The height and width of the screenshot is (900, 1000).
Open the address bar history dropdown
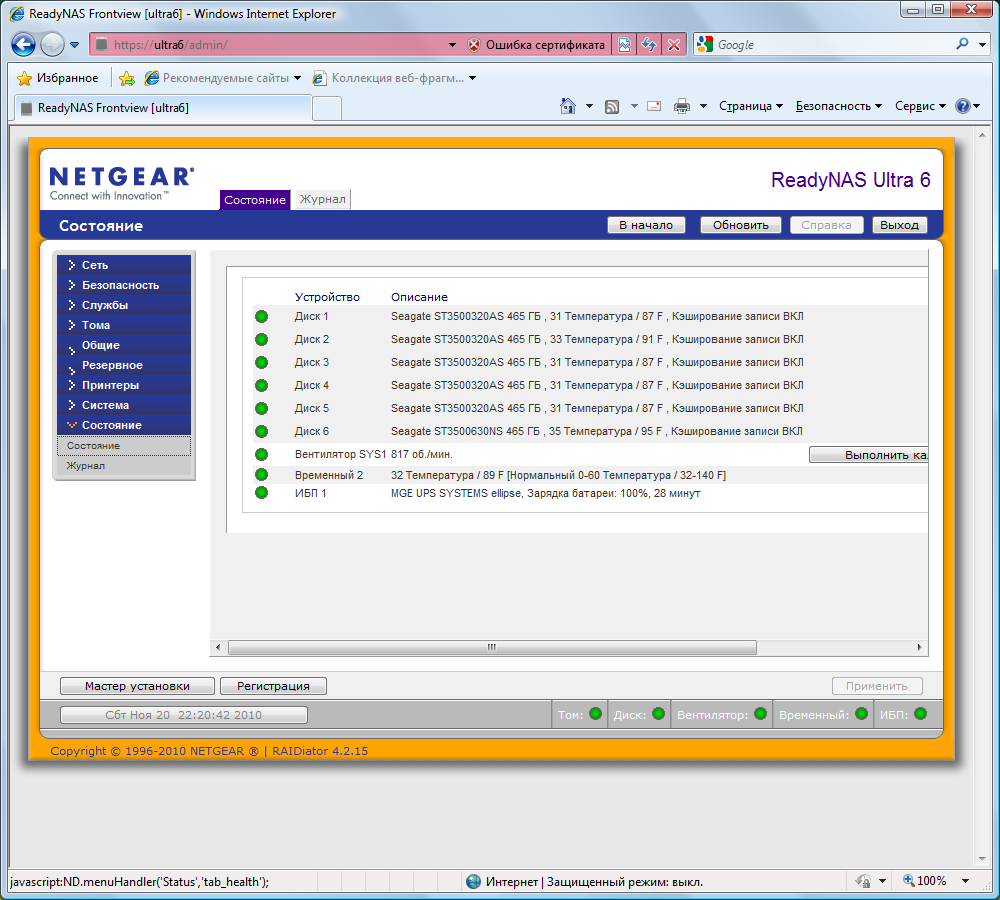[x=452, y=45]
